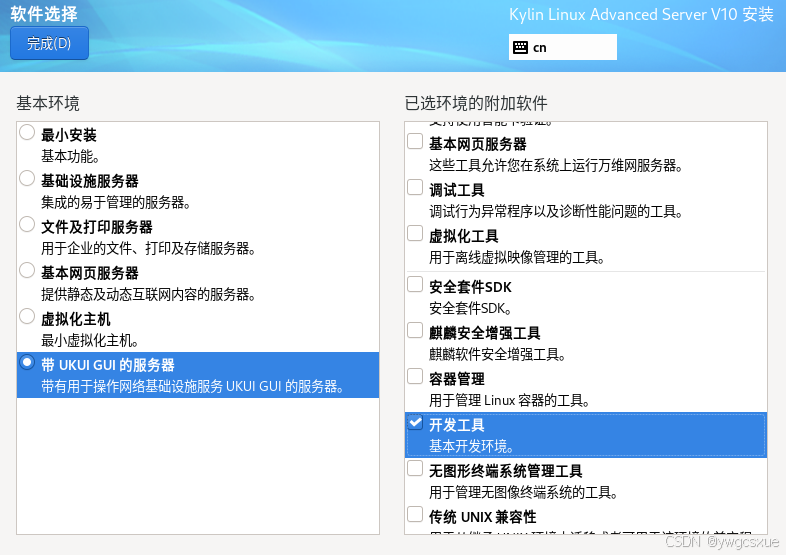Select the 最小安装 radio button
The image size is (786, 555).
pyautogui.click(x=27, y=133)
